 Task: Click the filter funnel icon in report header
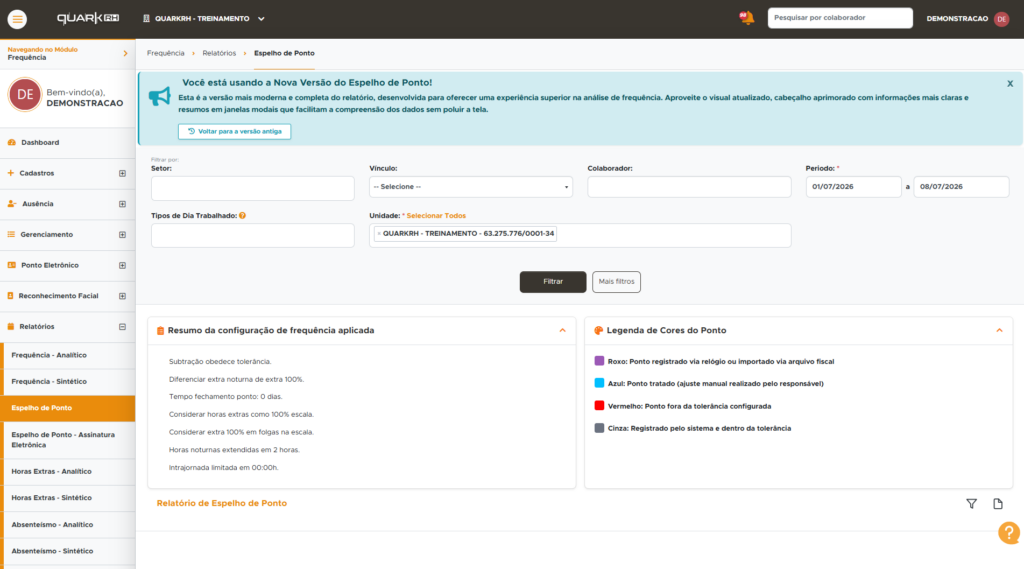tap(972, 504)
